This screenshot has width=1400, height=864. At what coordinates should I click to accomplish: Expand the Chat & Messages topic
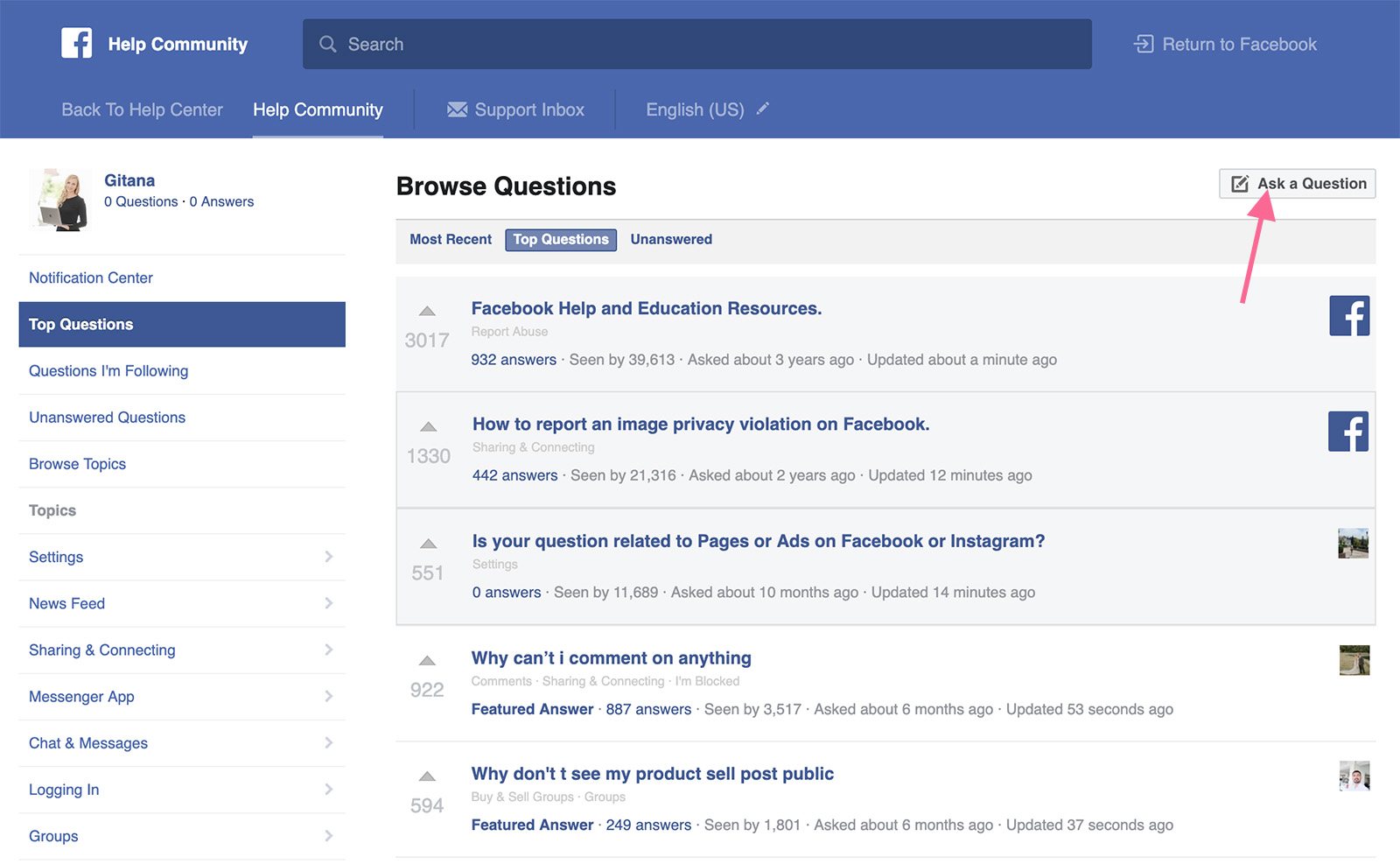(x=329, y=742)
